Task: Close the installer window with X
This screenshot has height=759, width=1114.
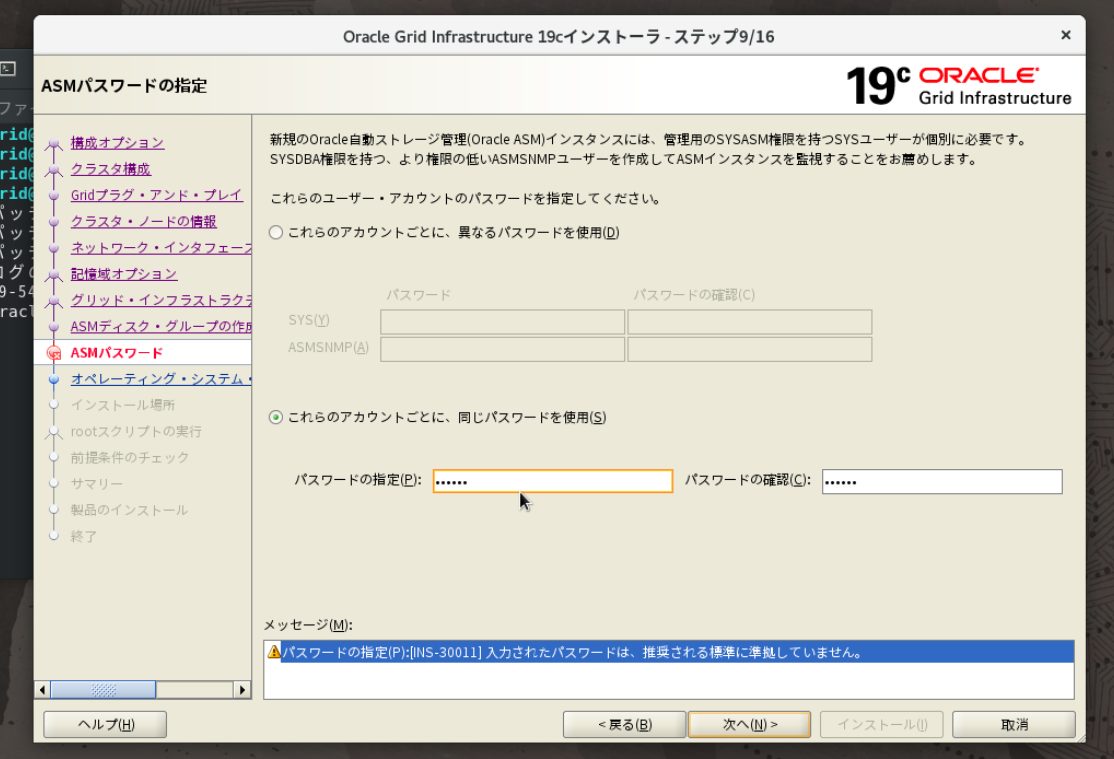Action: 1066,35
